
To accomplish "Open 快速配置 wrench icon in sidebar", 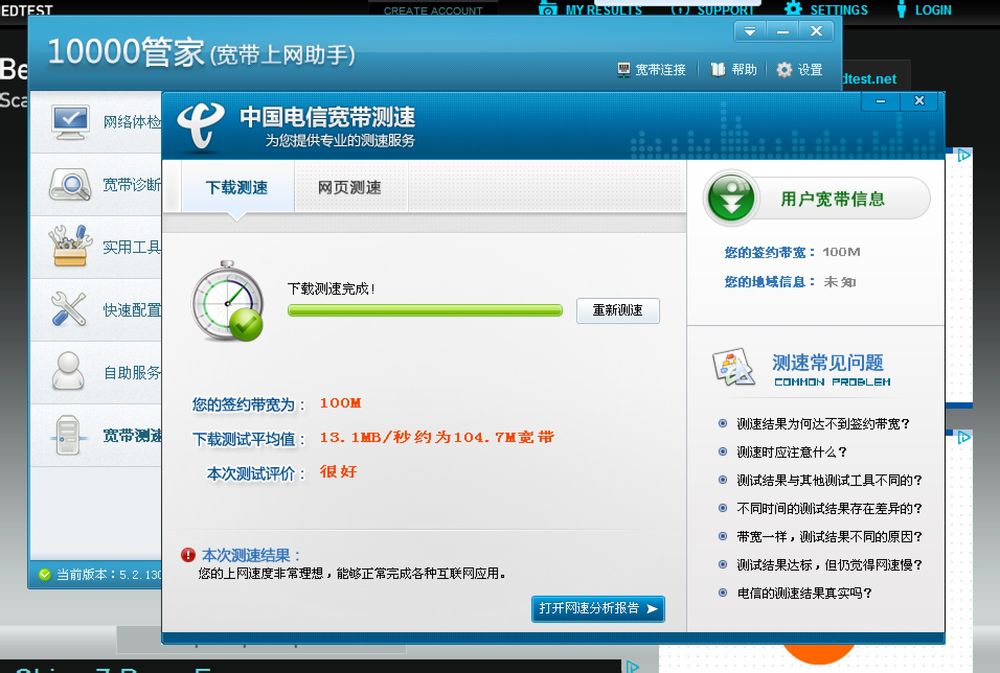I will (68, 309).
